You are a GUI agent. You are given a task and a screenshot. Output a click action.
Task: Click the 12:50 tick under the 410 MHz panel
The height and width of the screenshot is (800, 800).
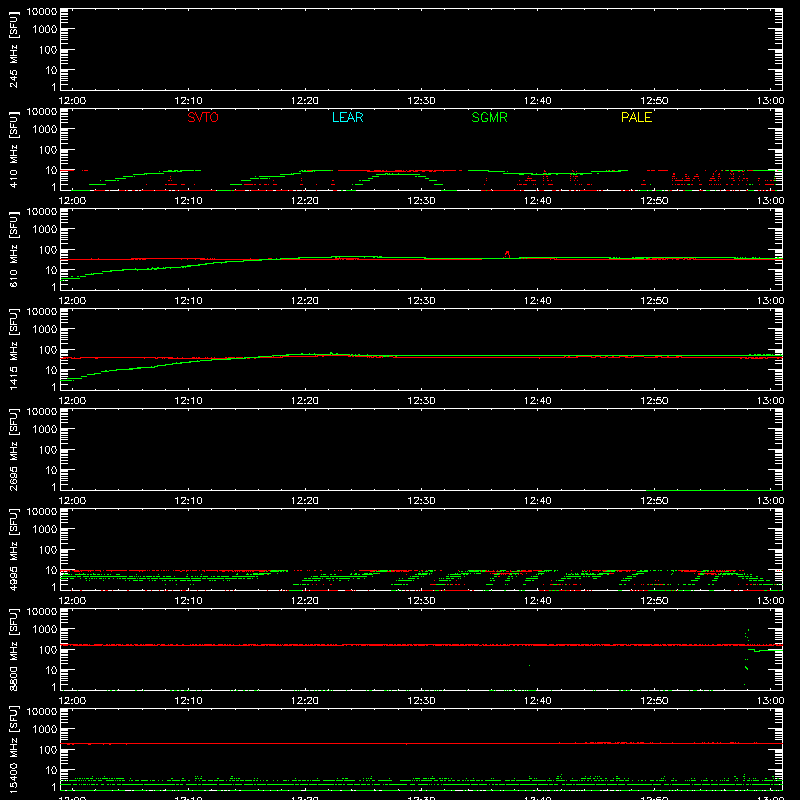(654, 201)
